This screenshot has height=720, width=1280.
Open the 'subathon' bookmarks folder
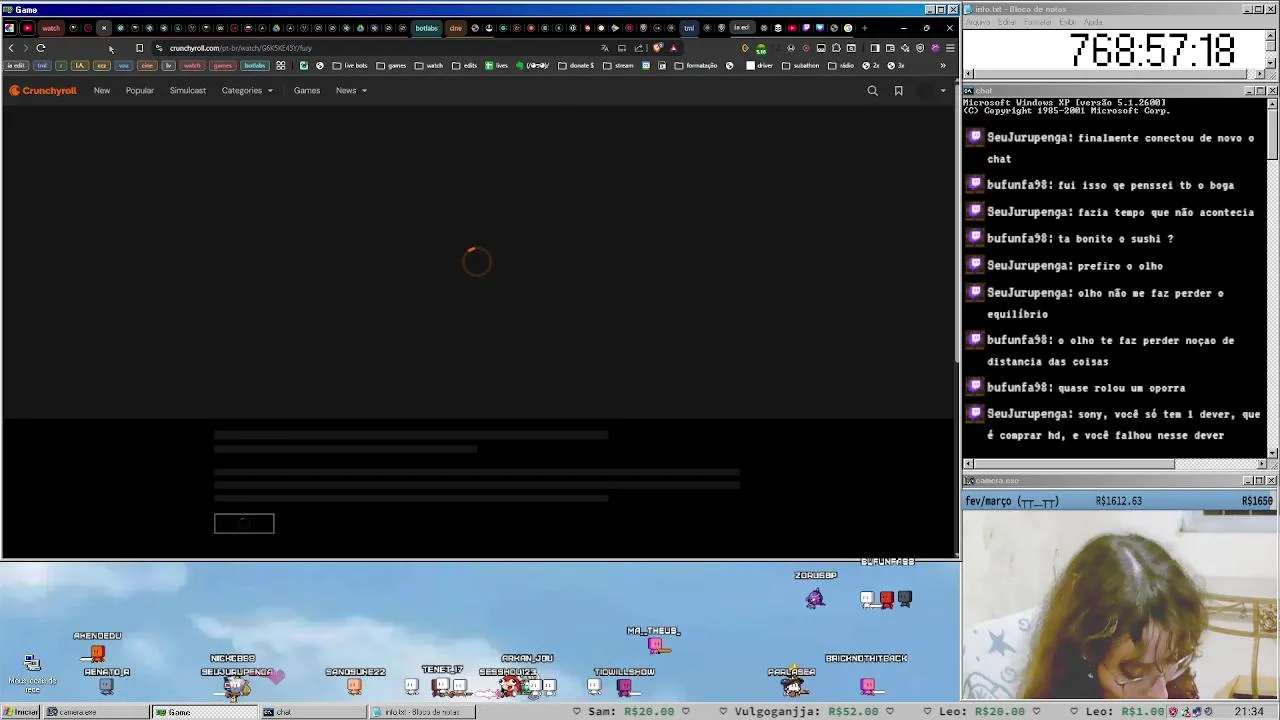(801, 66)
